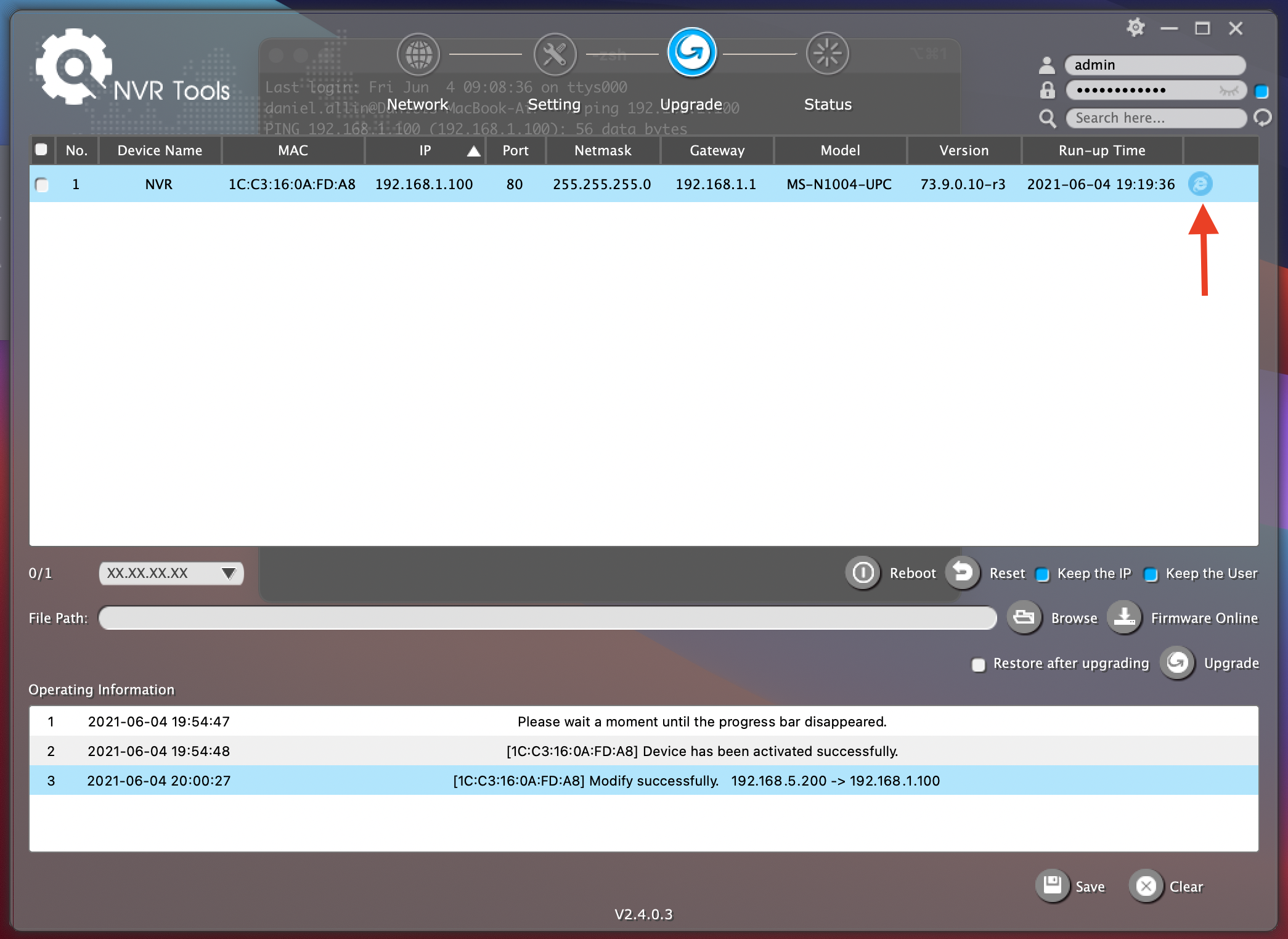Open settings gear in title bar
Screen dimensions: 1288x939
coord(1135,28)
